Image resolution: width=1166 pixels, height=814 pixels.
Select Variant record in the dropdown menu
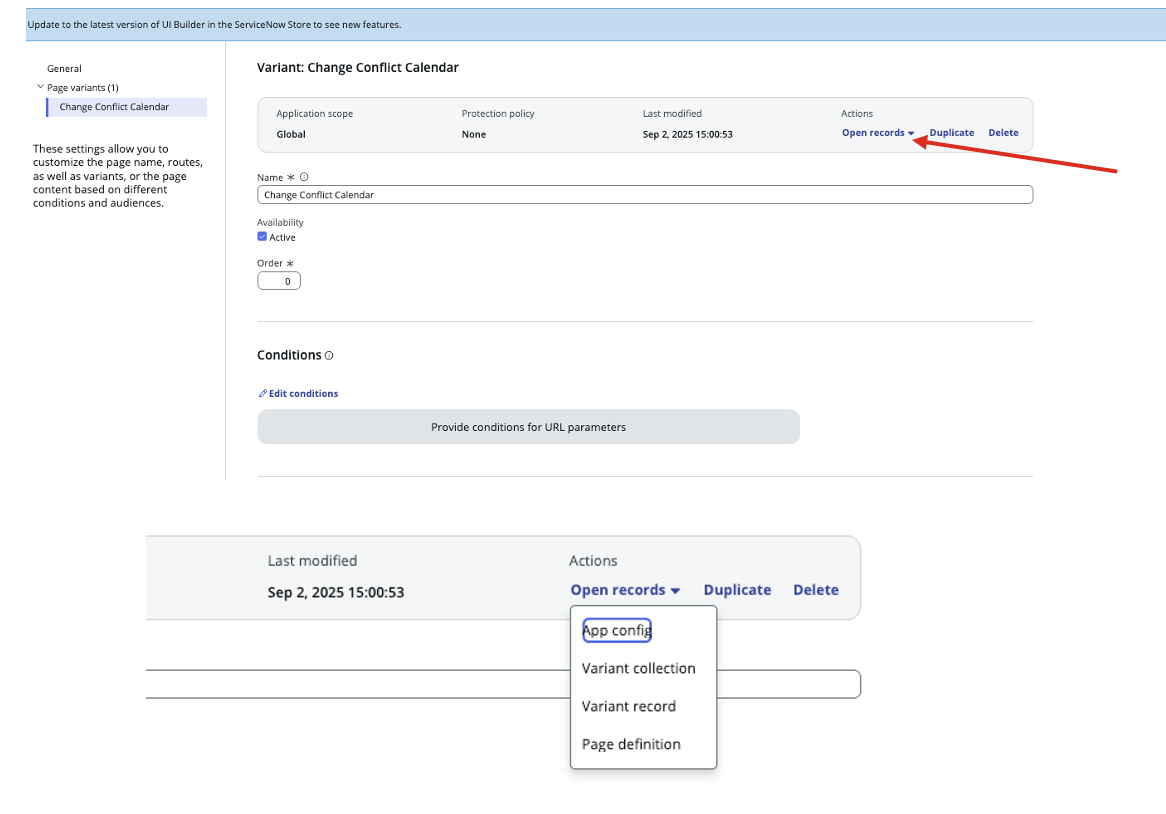coord(628,706)
